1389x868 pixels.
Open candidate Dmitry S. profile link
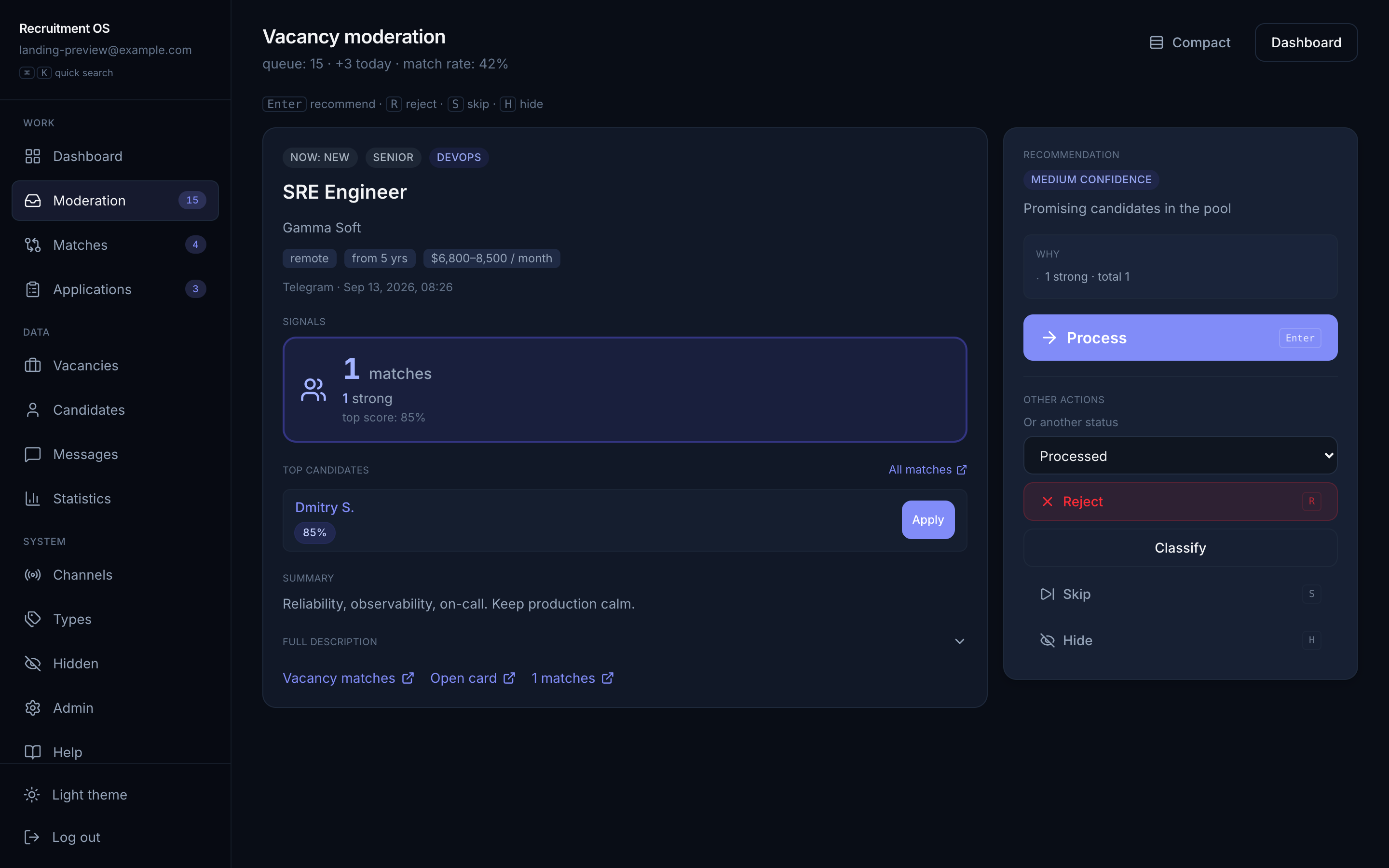tap(324, 507)
